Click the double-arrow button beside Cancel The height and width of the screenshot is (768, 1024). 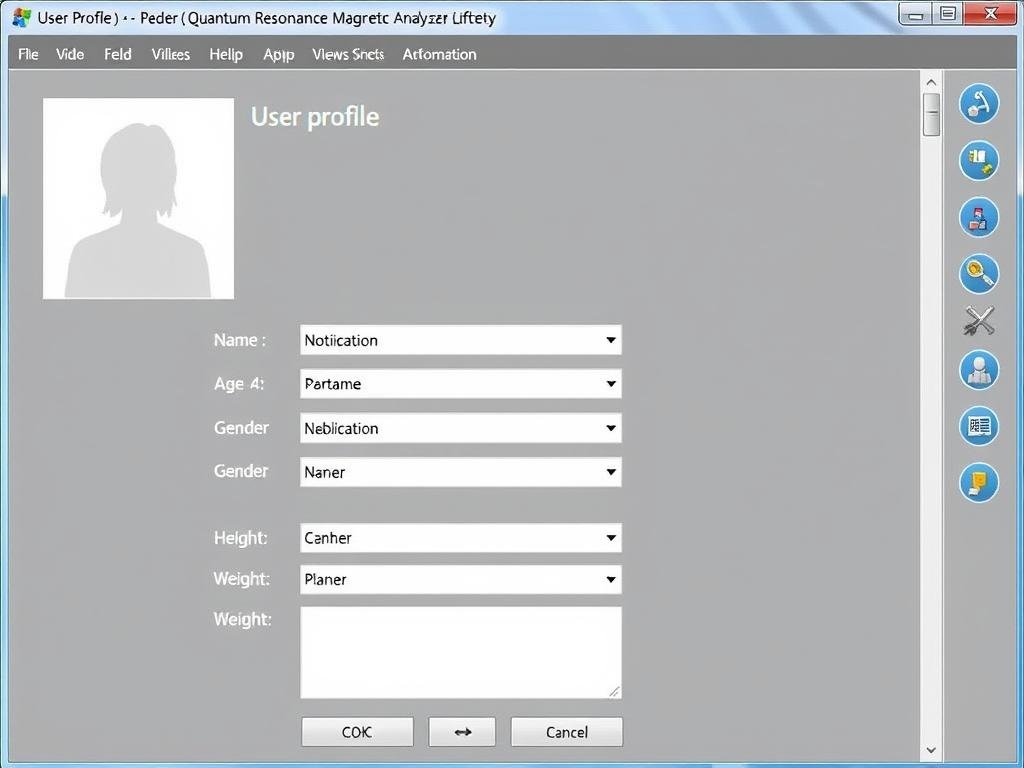pyautogui.click(x=462, y=732)
